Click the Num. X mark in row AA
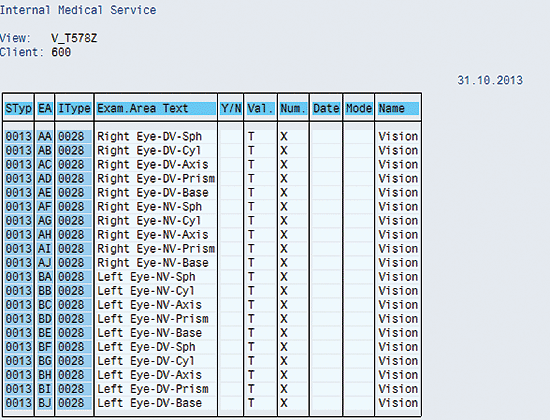Screen dimensions: 550x420 [284, 136]
